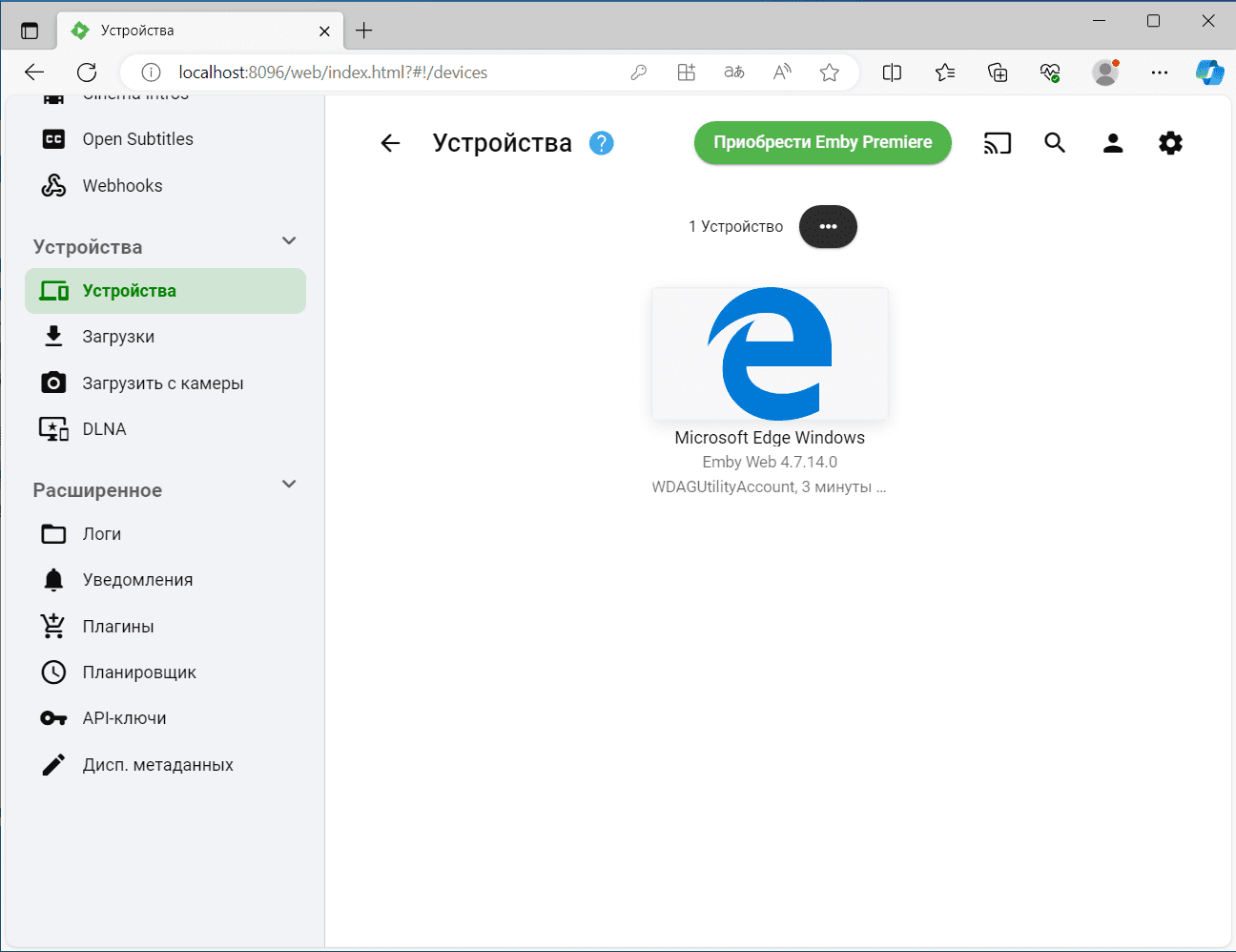Open Emby search
The height and width of the screenshot is (952, 1236).
(1055, 143)
